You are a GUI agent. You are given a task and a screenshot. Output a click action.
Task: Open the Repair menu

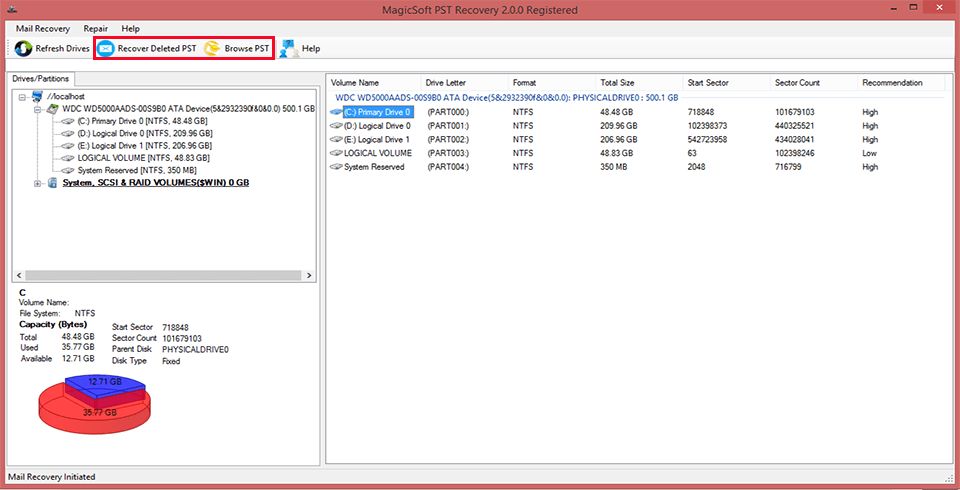tap(96, 29)
